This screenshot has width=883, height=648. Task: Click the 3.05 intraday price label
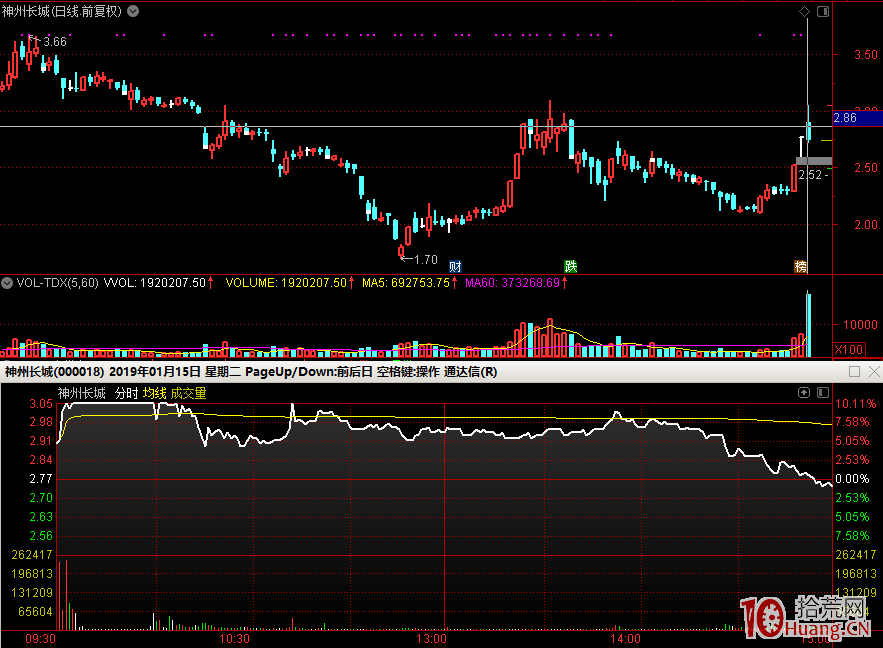tap(41, 404)
